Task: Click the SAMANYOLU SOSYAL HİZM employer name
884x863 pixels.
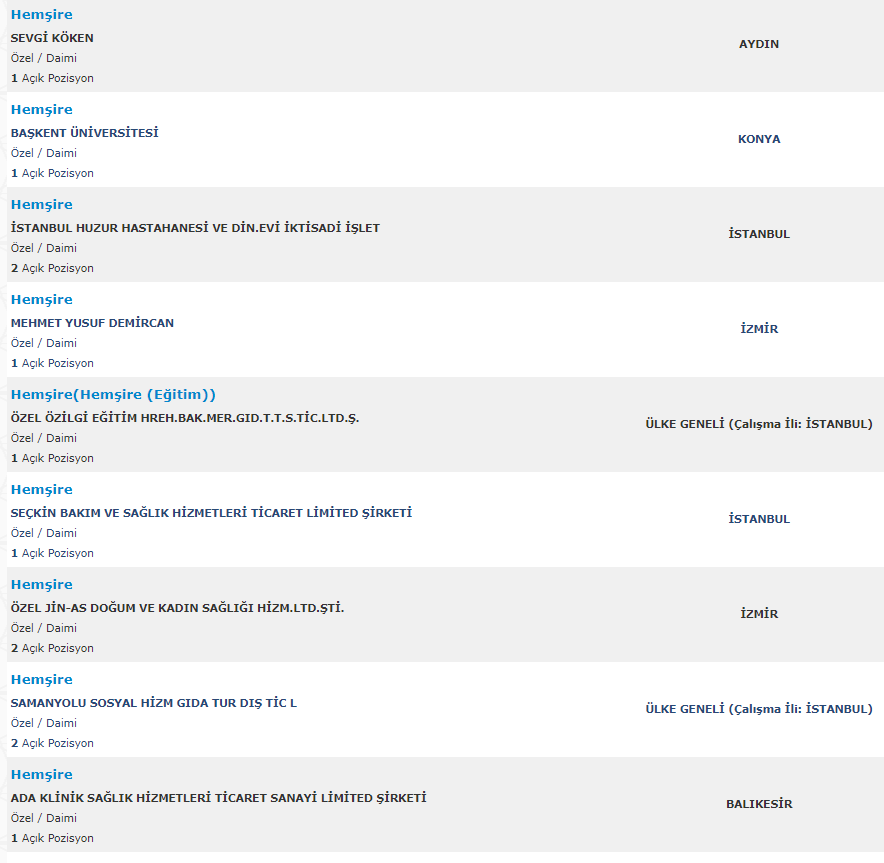Action: [154, 703]
